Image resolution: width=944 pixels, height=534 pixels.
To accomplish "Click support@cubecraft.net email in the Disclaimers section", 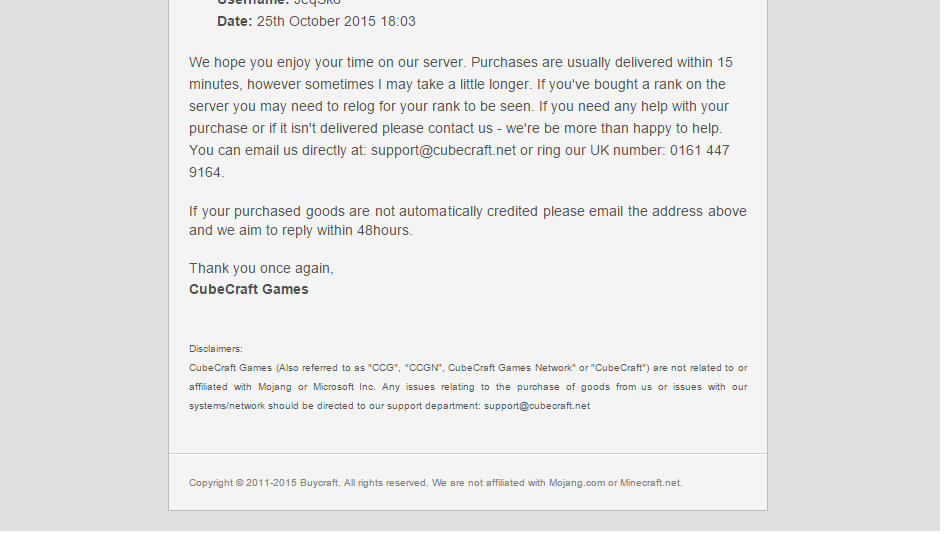I will pos(537,406).
